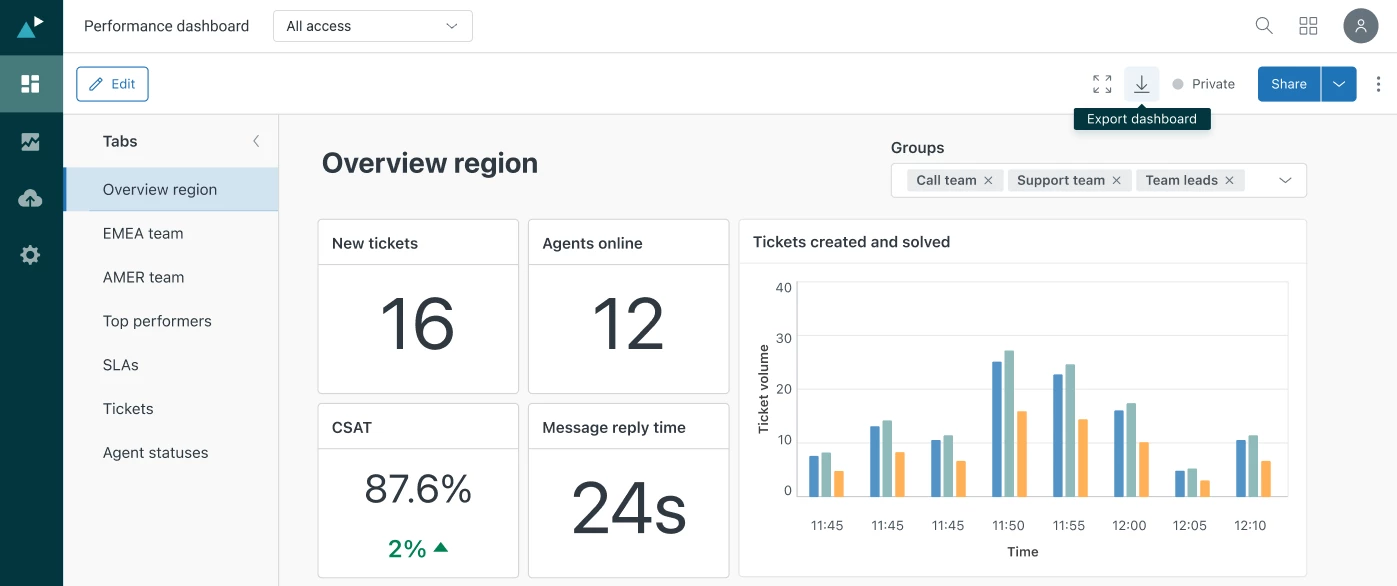This screenshot has width=1397, height=586.
Task: Click the search magnifier icon
Action: [1264, 26]
